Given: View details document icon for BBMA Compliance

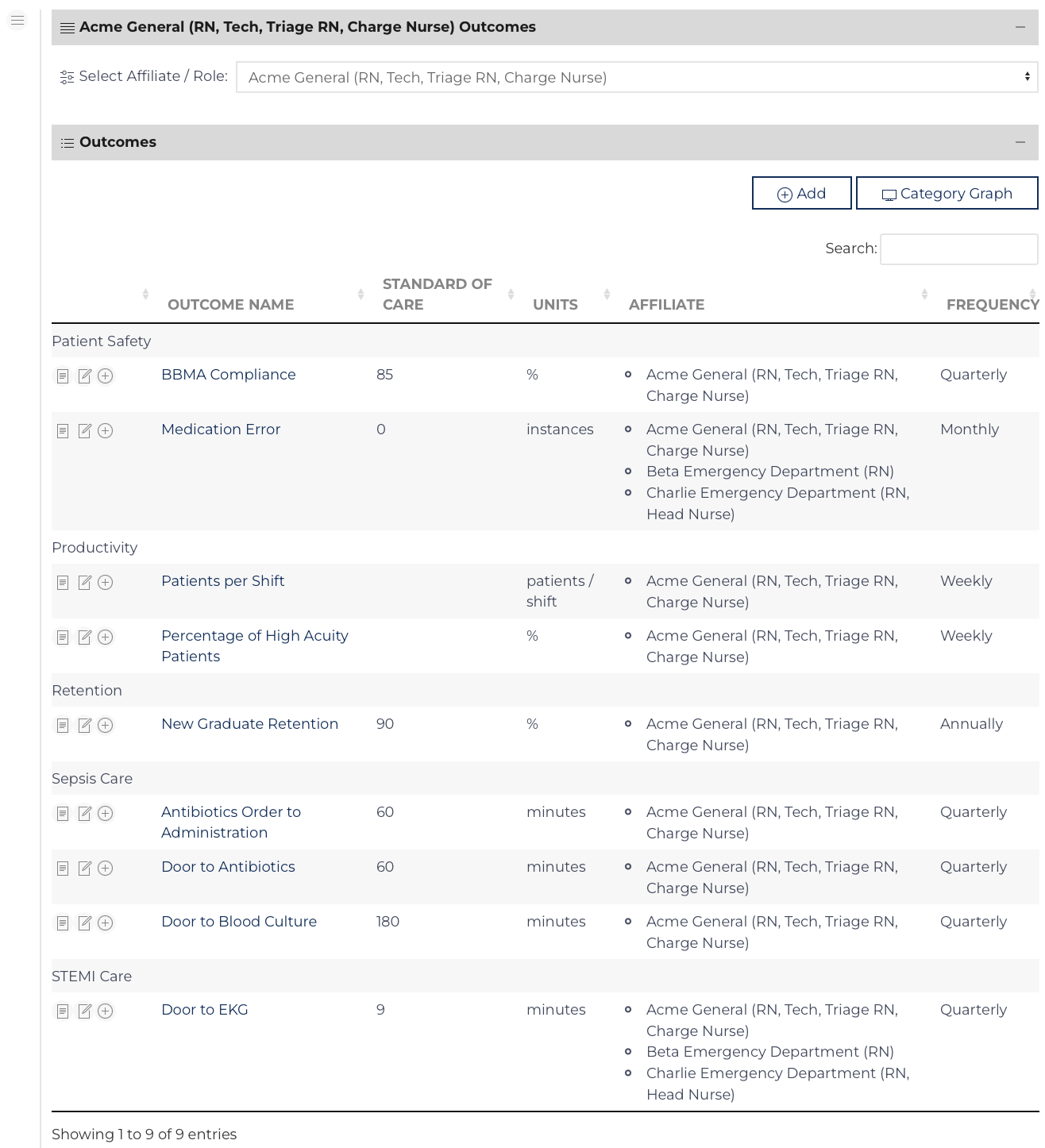Looking at the screenshot, I should click(63, 376).
